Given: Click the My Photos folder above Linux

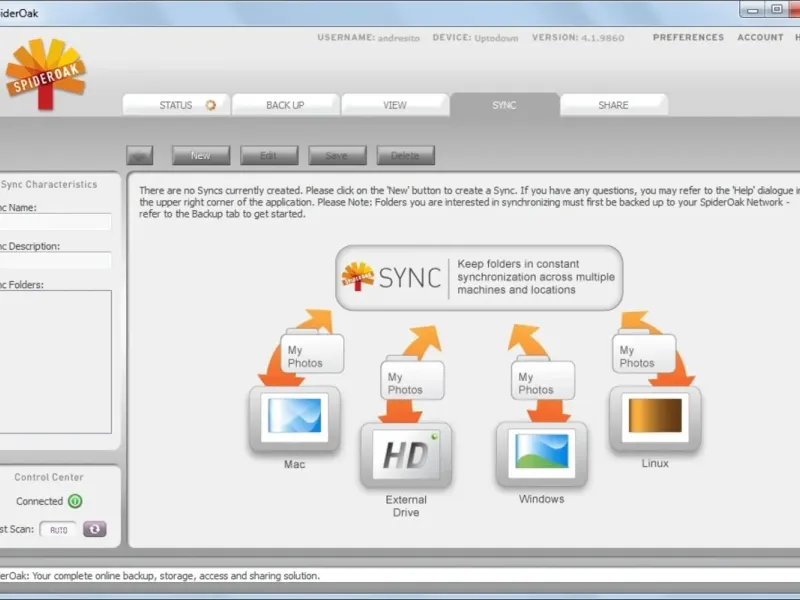Looking at the screenshot, I should pyautogui.click(x=644, y=353).
